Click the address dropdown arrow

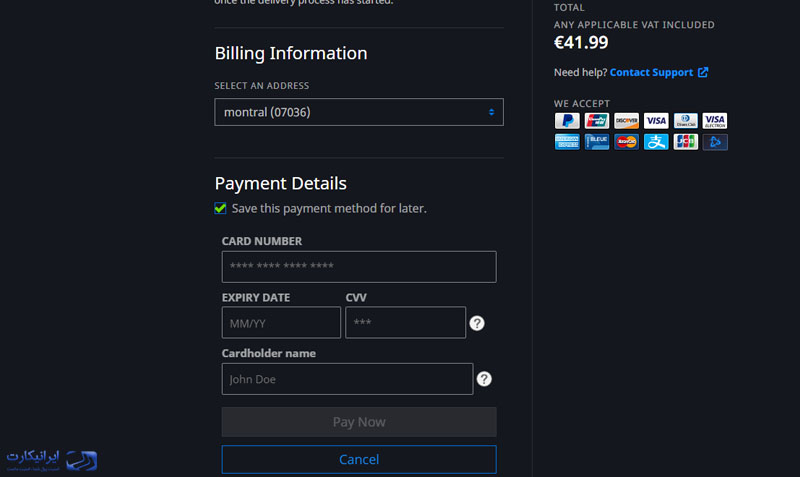tap(491, 112)
